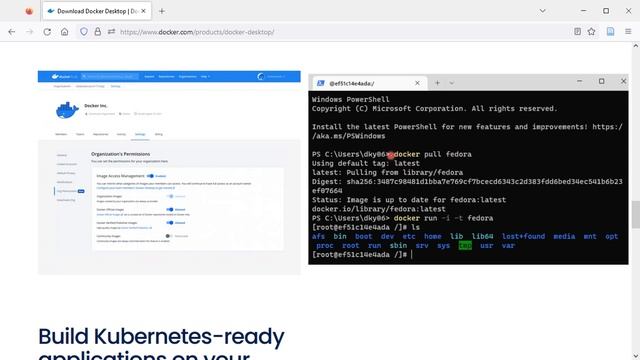Viewport: 640px width, 360px height.
Task: Click the highlighted 'tmp' directory
Action: click(x=465, y=246)
